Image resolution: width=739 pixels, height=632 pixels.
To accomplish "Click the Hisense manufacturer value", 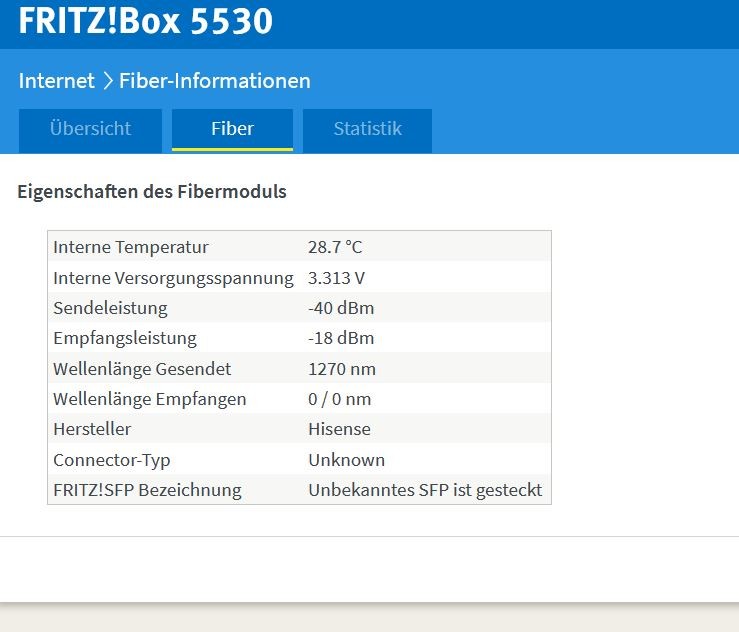I will coord(339,429).
